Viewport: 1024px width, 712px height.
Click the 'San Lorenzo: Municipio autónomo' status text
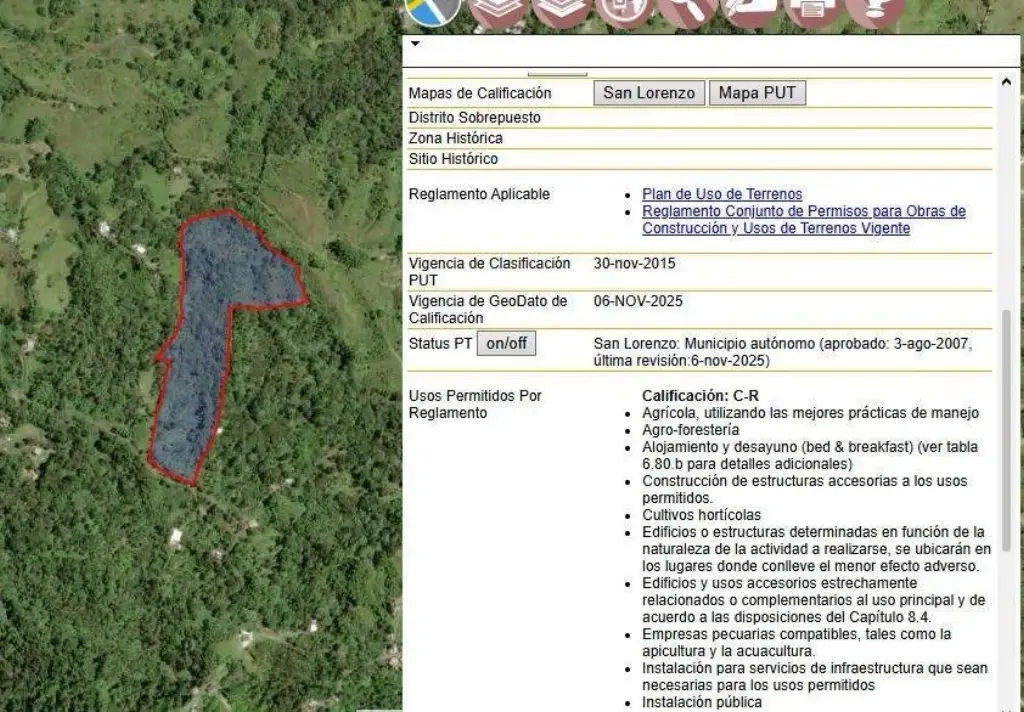pos(783,352)
